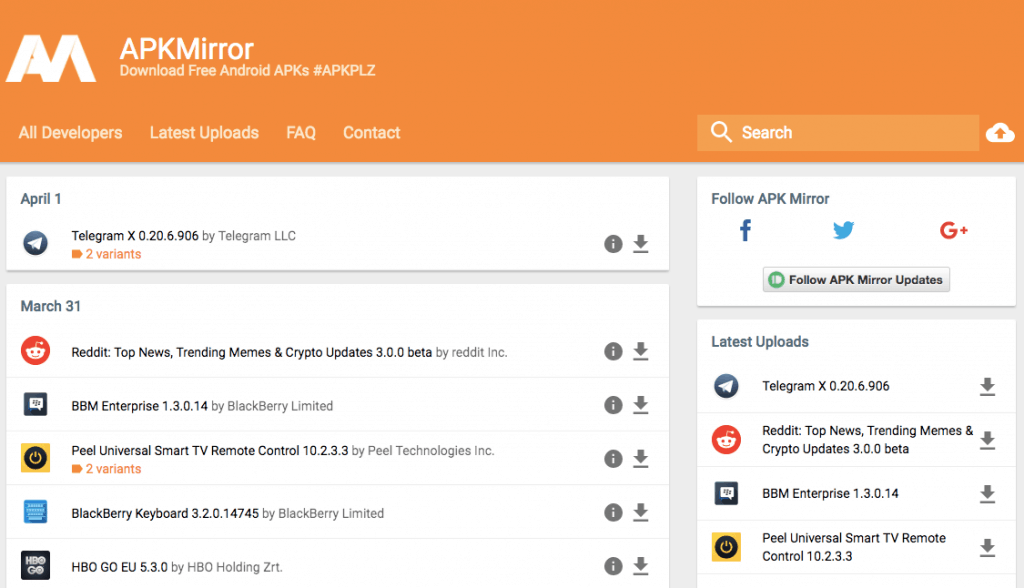Show info for BlackBerry Keyboard 3.2.0.14745

[x=613, y=513]
